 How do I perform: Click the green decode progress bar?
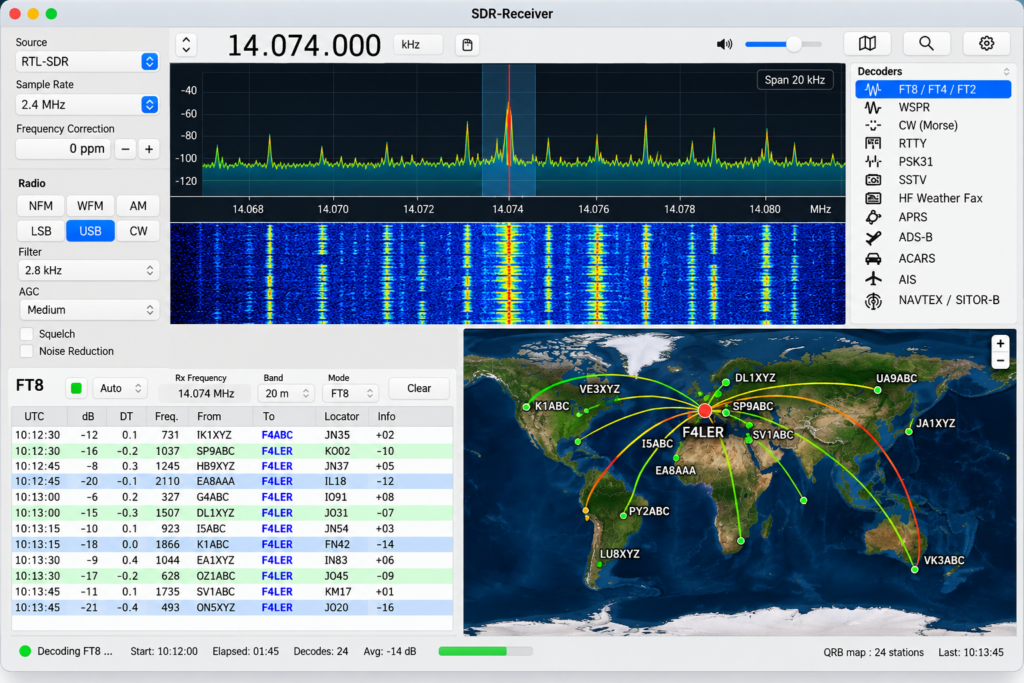485,651
